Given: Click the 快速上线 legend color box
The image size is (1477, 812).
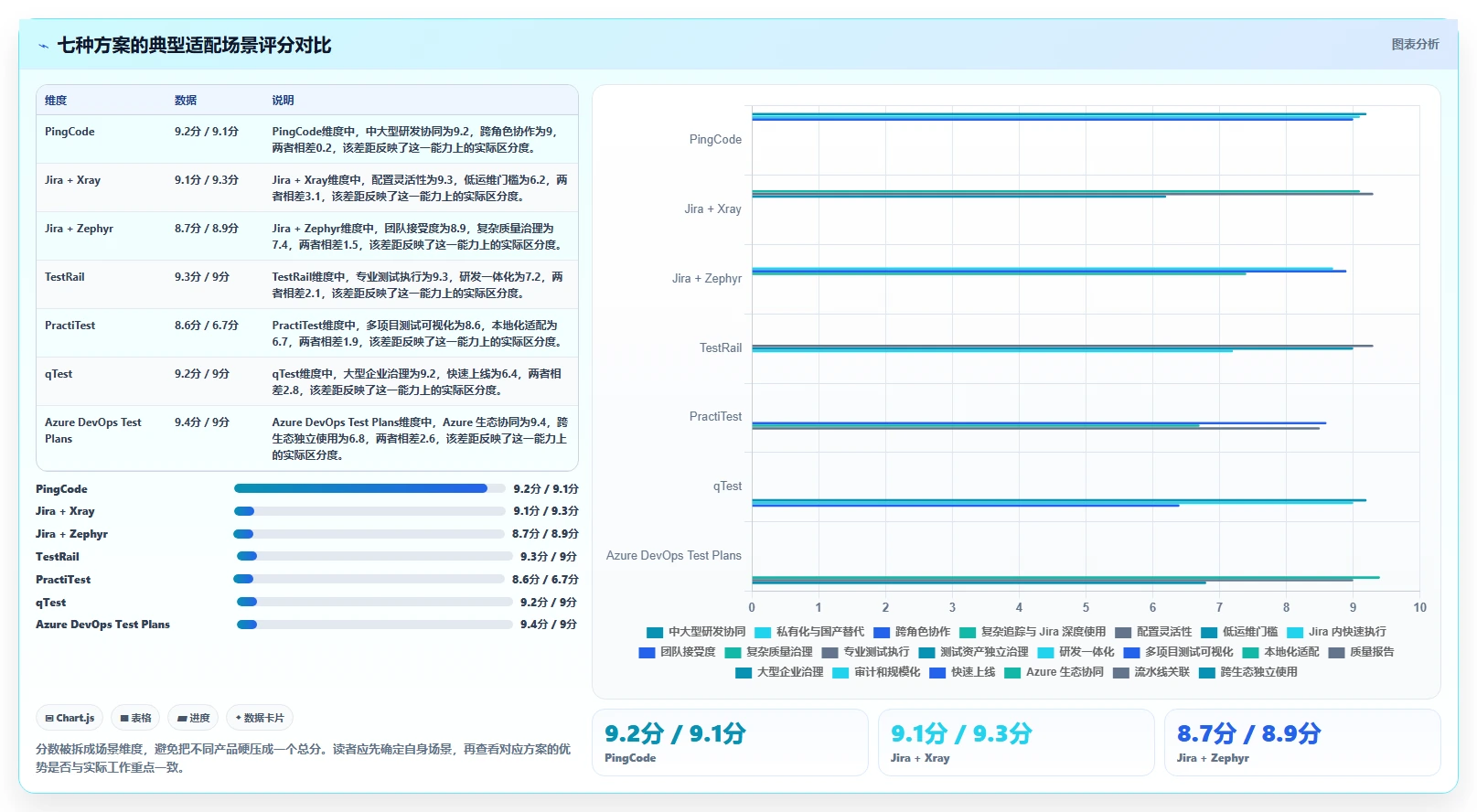Looking at the screenshot, I should pyautogui.click(x=938, y=673).
